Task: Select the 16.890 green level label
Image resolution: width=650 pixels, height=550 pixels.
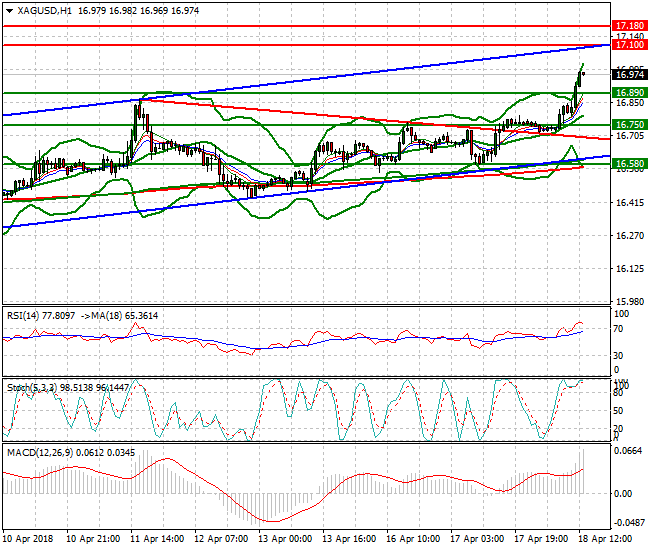Action: [x=629, y=93]
